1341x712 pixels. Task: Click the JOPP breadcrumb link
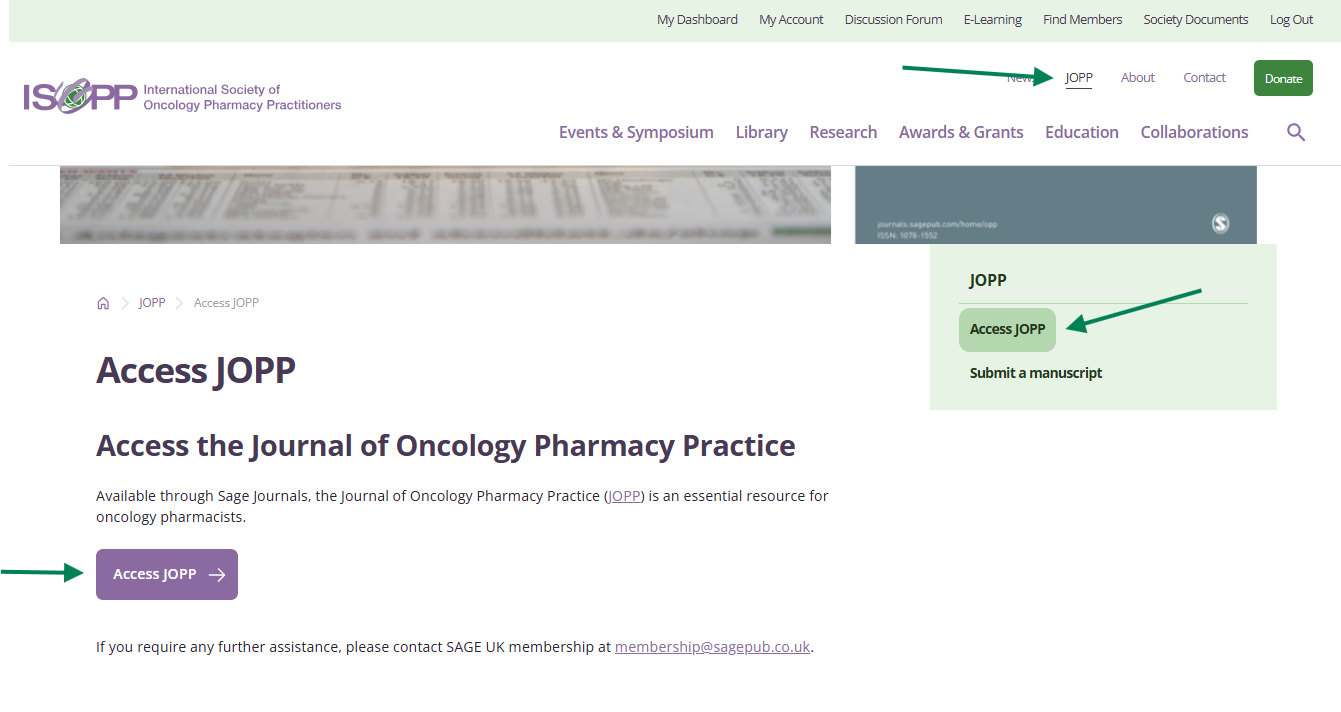[152, 303]
